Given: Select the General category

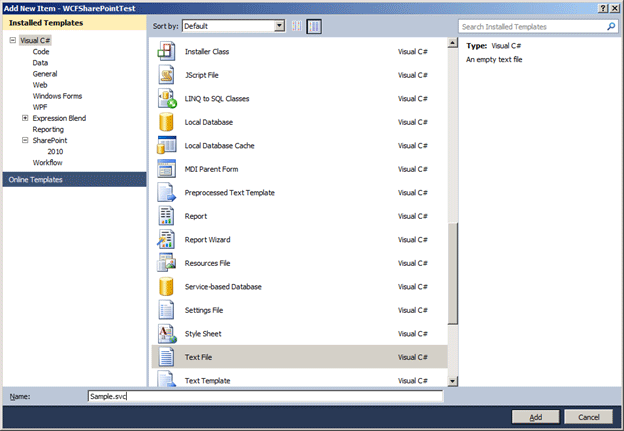Looking at the screenshot, I should tap(45, 74).
